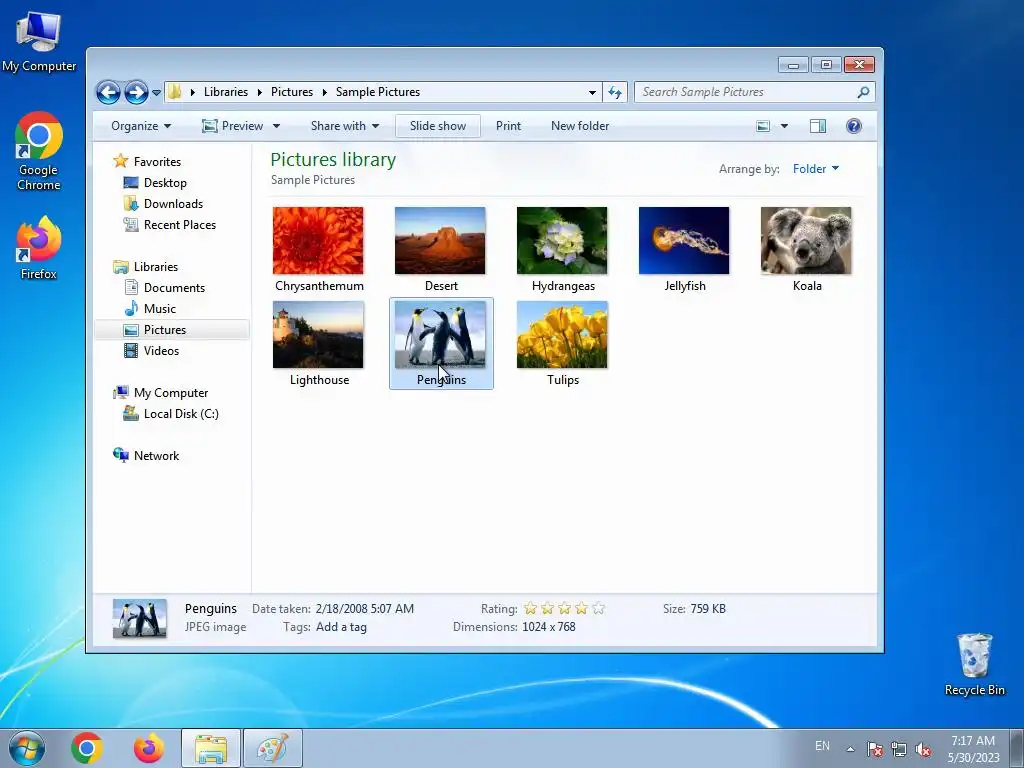Select Pictures in the address path
The width and height of the screenshot is (1024, 768).
tap(292, 92)
